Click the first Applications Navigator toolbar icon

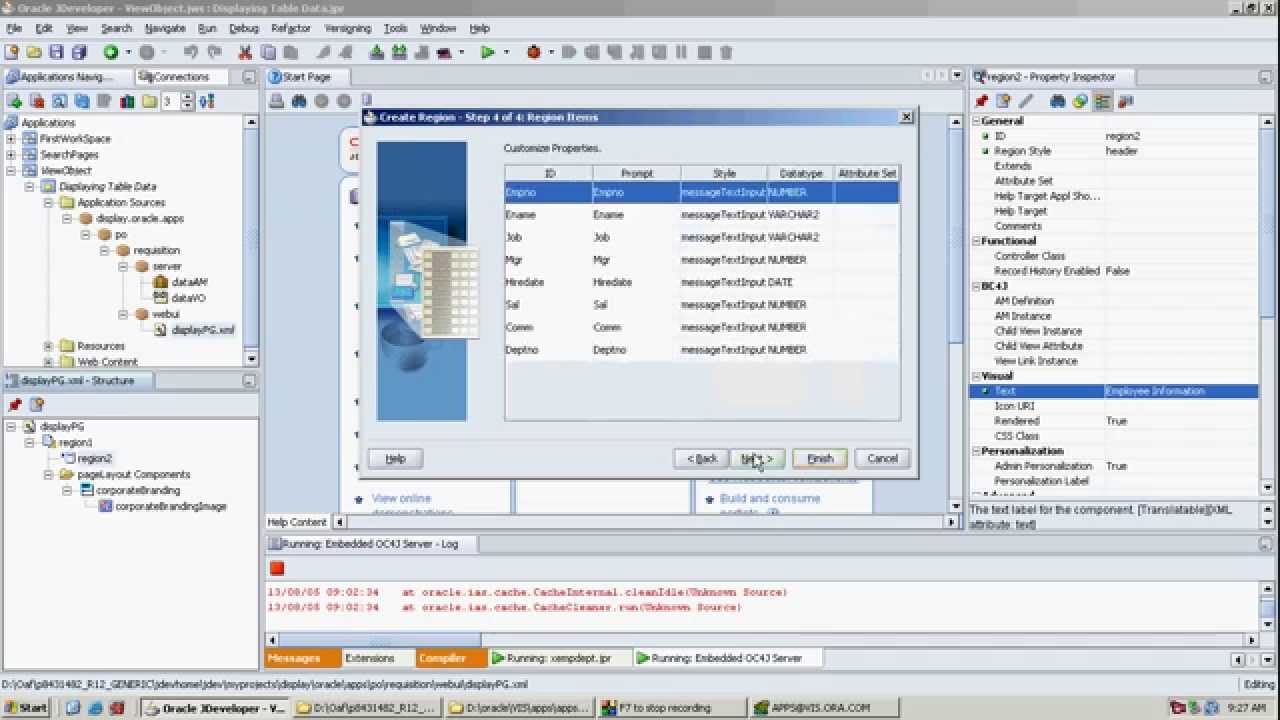pyautogui.click(x=15, y=101)
